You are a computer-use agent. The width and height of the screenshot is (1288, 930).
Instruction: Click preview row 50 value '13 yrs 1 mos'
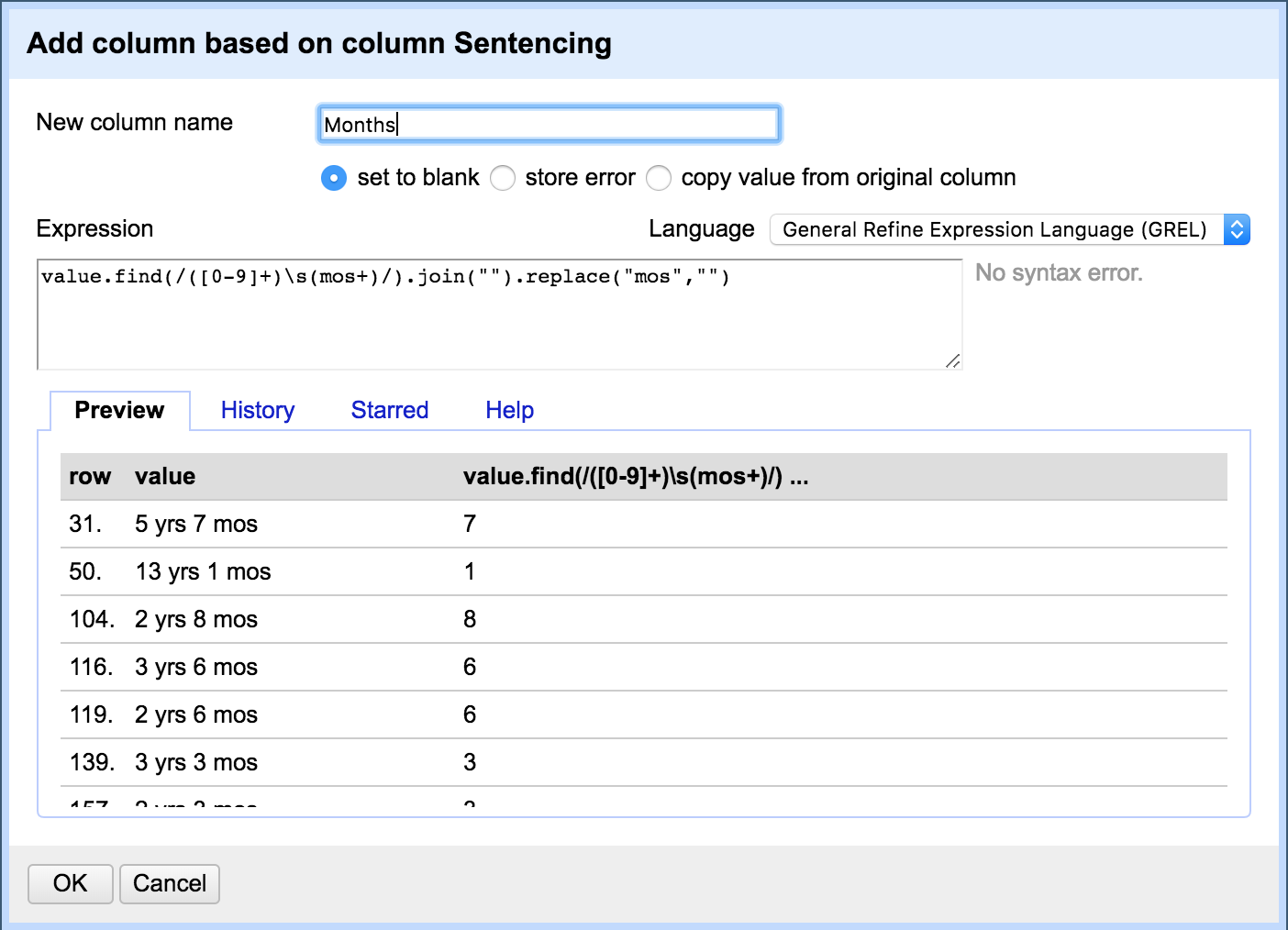(x=203, y=571)
